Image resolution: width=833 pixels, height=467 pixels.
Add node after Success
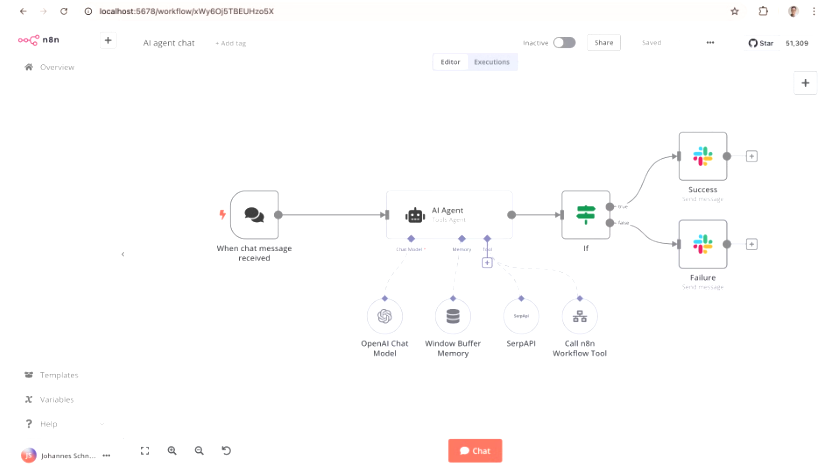point(752,156)
